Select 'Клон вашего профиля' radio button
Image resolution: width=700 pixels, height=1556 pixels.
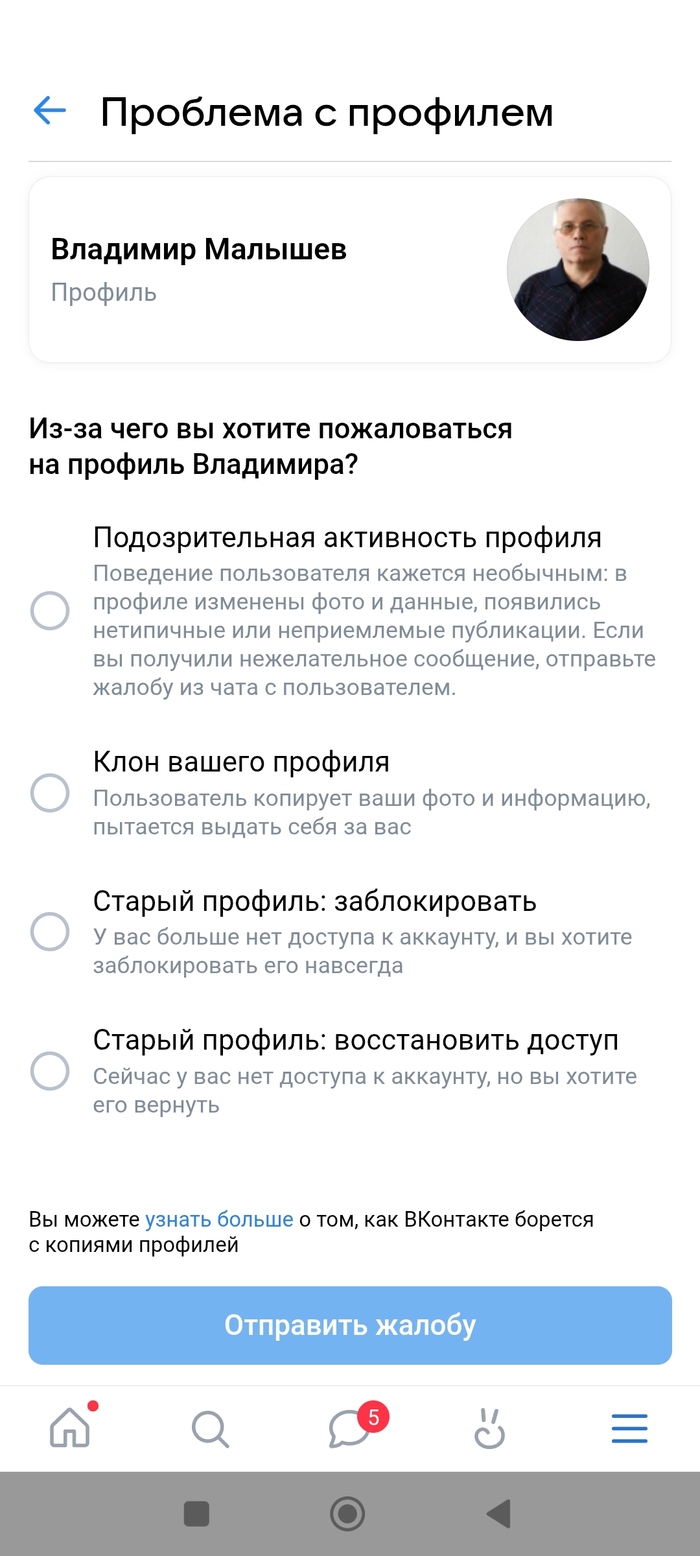(x=50, y=793)
